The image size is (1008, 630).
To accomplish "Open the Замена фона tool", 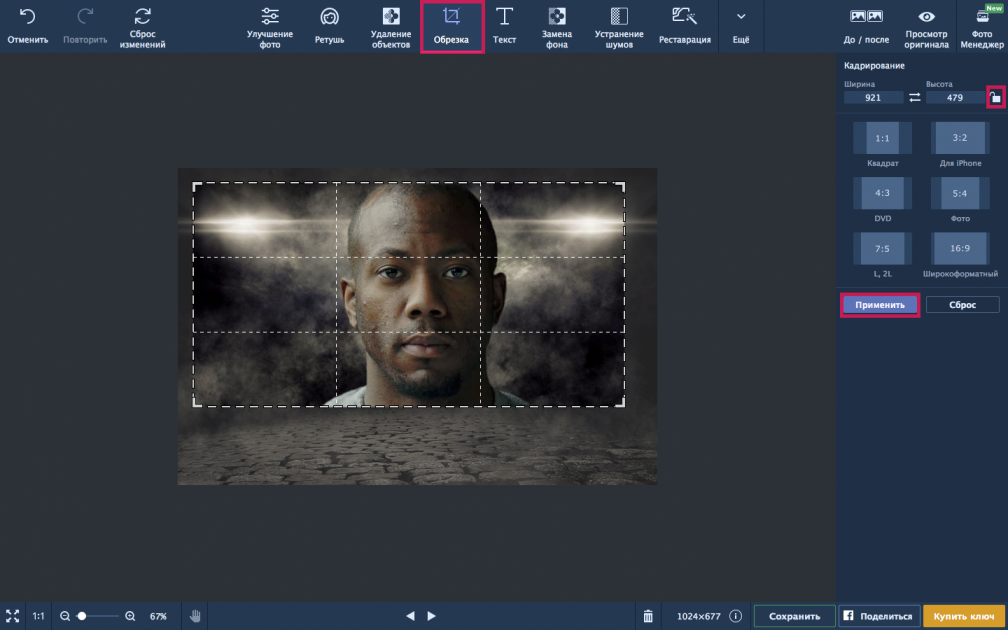I will click(x=557, y=28).
